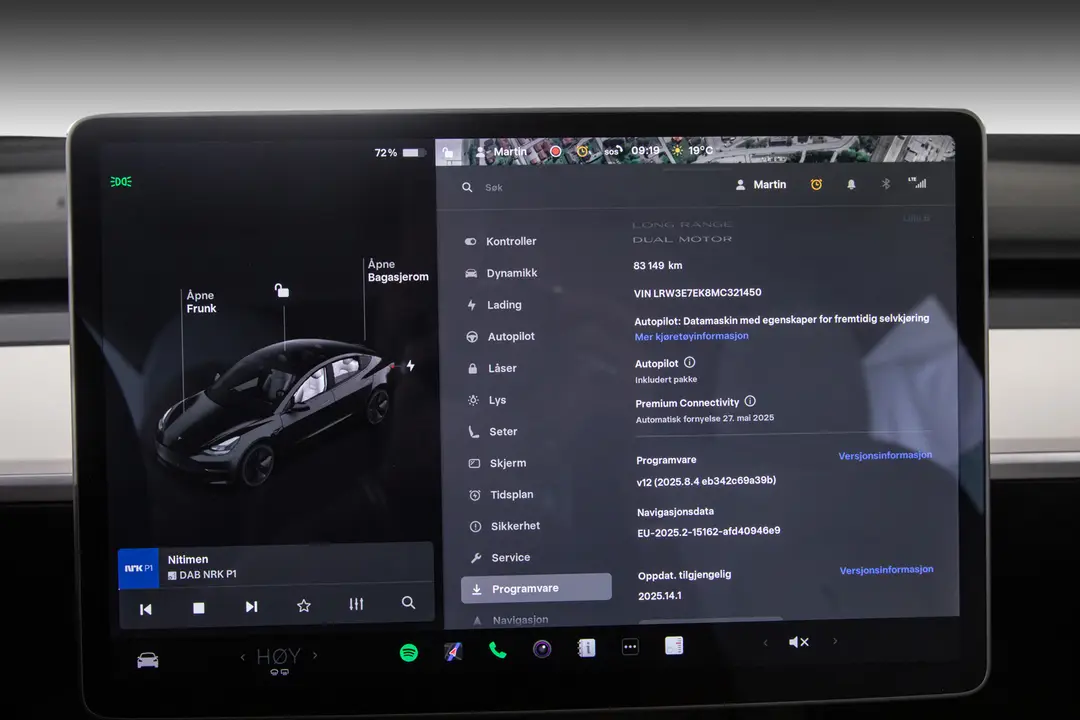Open Mer kjøretøyinformasjon link

point(692,336)
